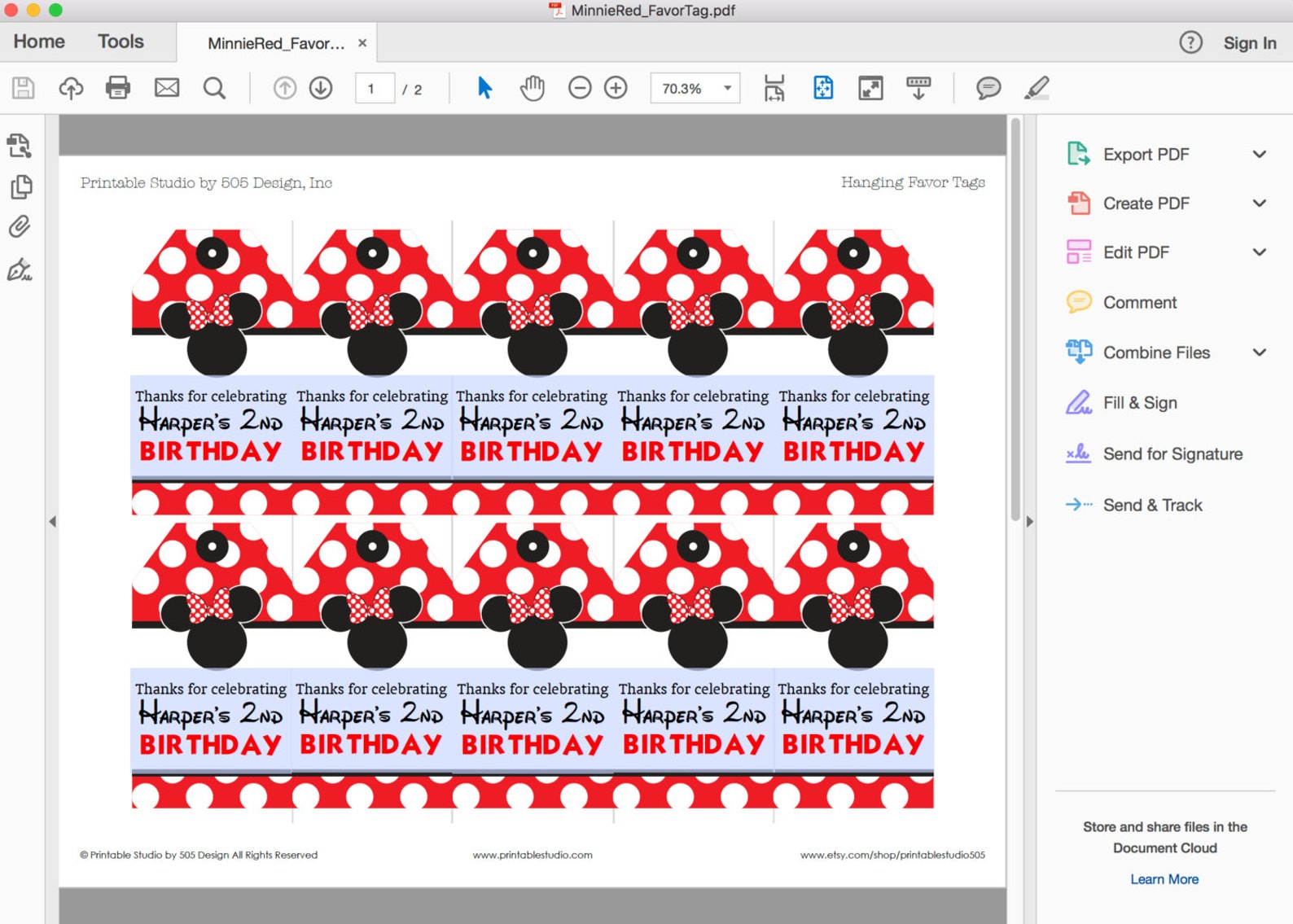Select the MinnieRed_Favor… document tab

click(x=276, y=43)
